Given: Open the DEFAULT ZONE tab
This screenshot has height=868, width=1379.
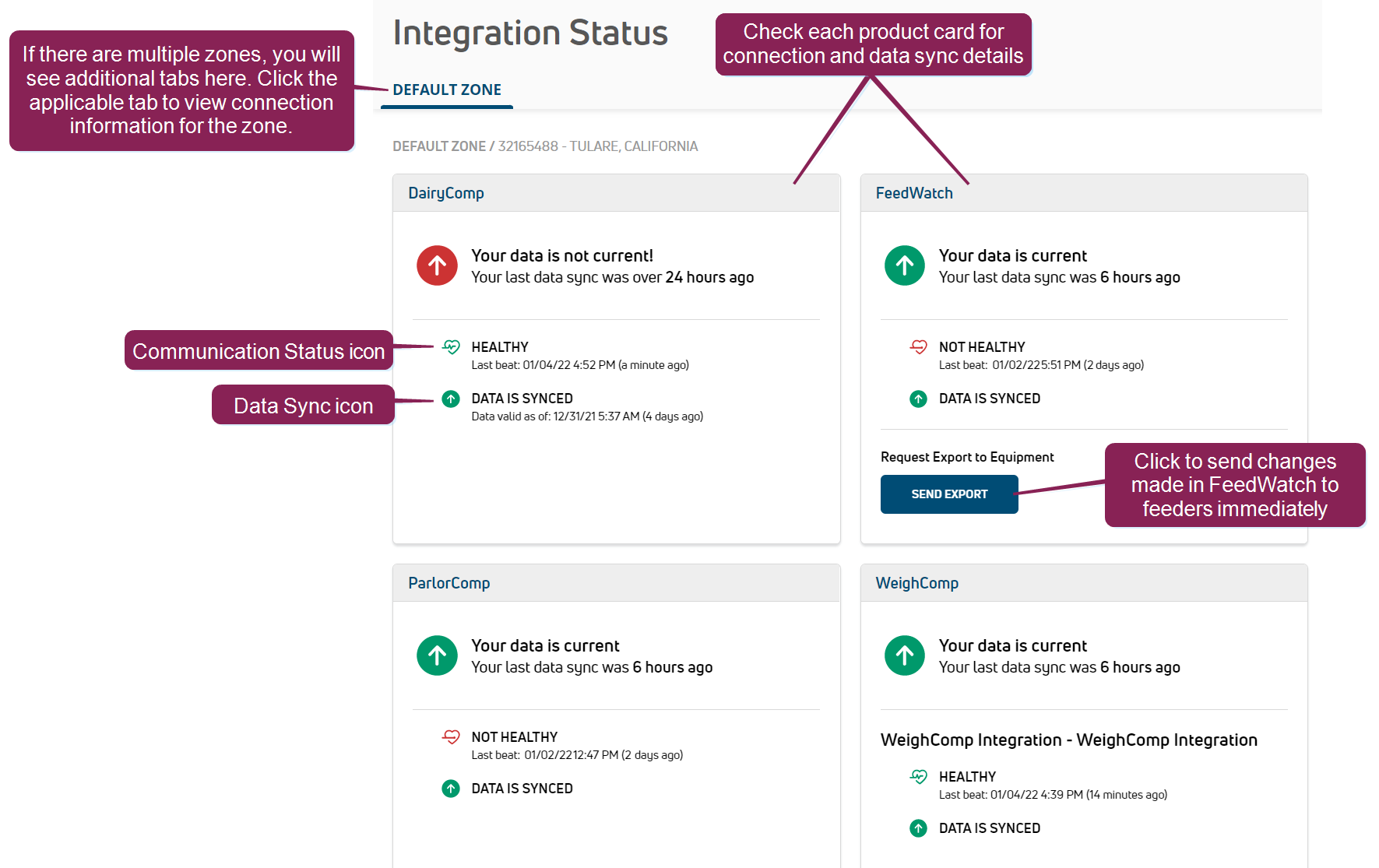Looking at the screenshot, I should click(x=447, y=90).
